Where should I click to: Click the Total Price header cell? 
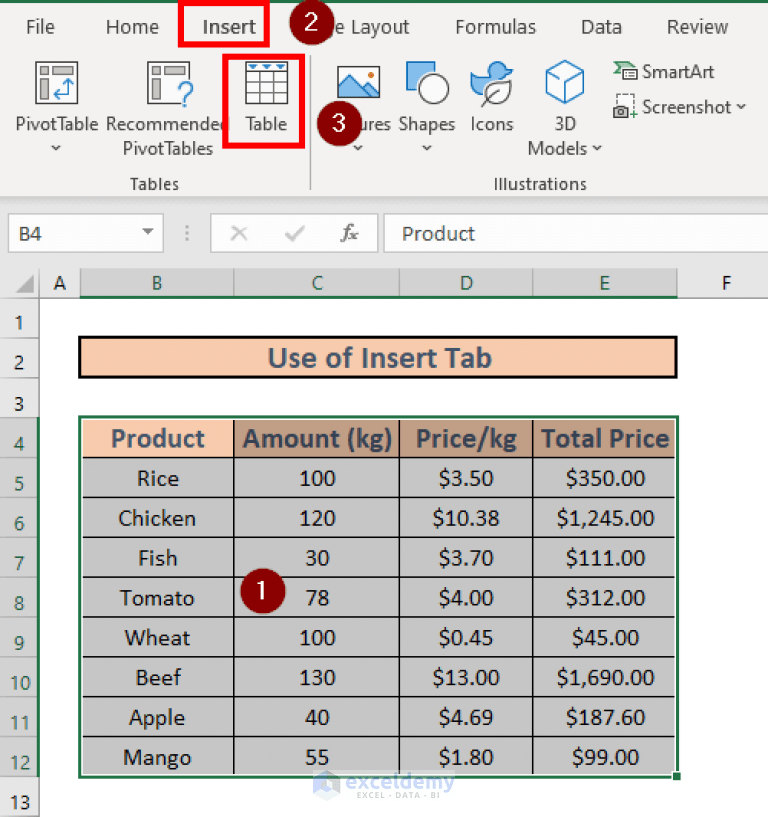tap(604, 438)
